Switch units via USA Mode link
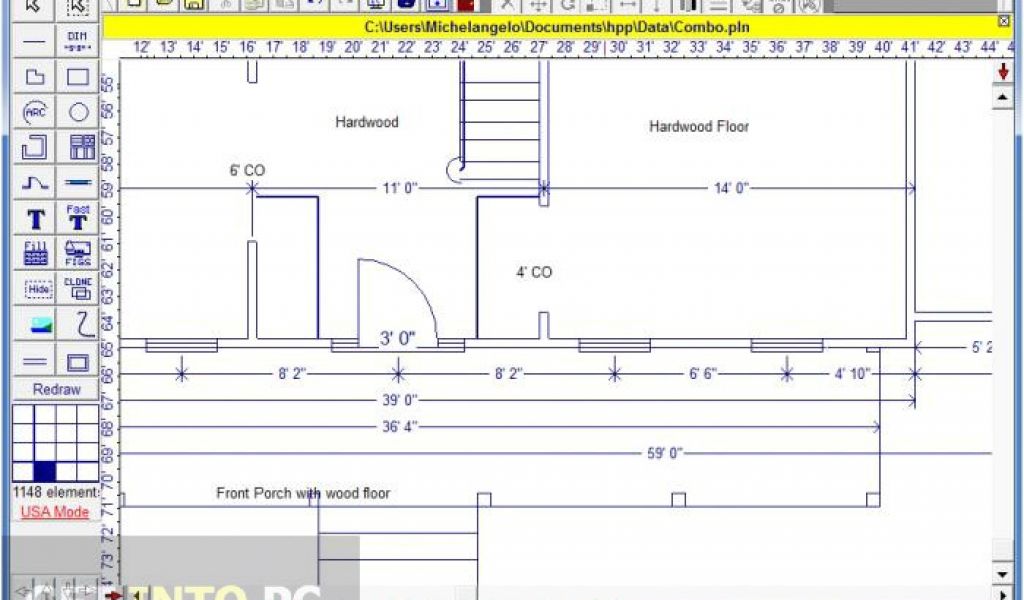The height and width of the screenshot is (600, 1024). [x=55, y=512]
